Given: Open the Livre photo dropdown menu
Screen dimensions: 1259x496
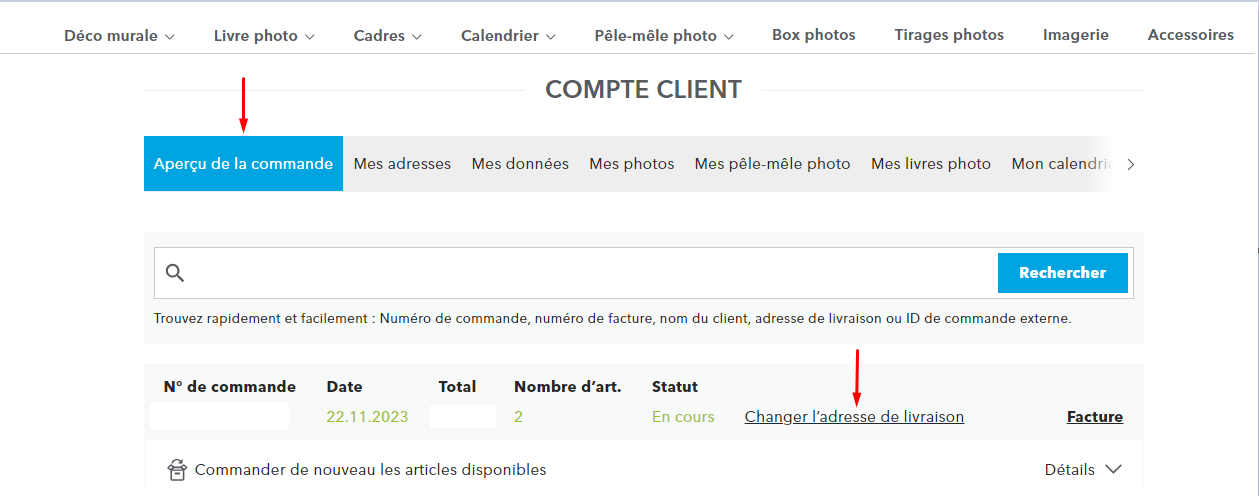Looking at the screenshot, I should 264,36.
